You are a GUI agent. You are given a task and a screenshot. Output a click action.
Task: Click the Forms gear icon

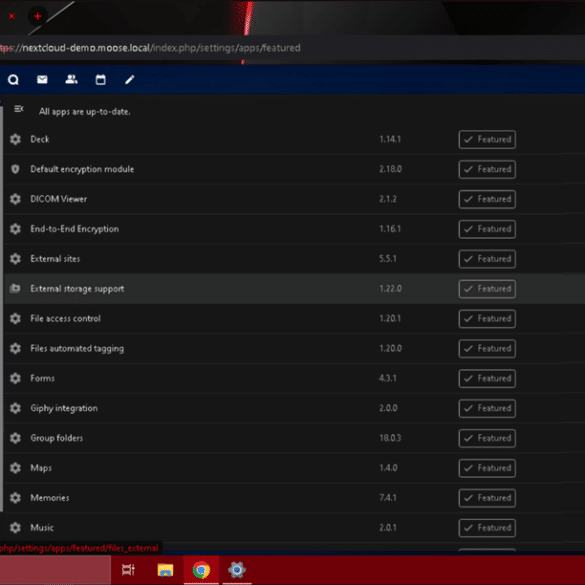[15, 378]
